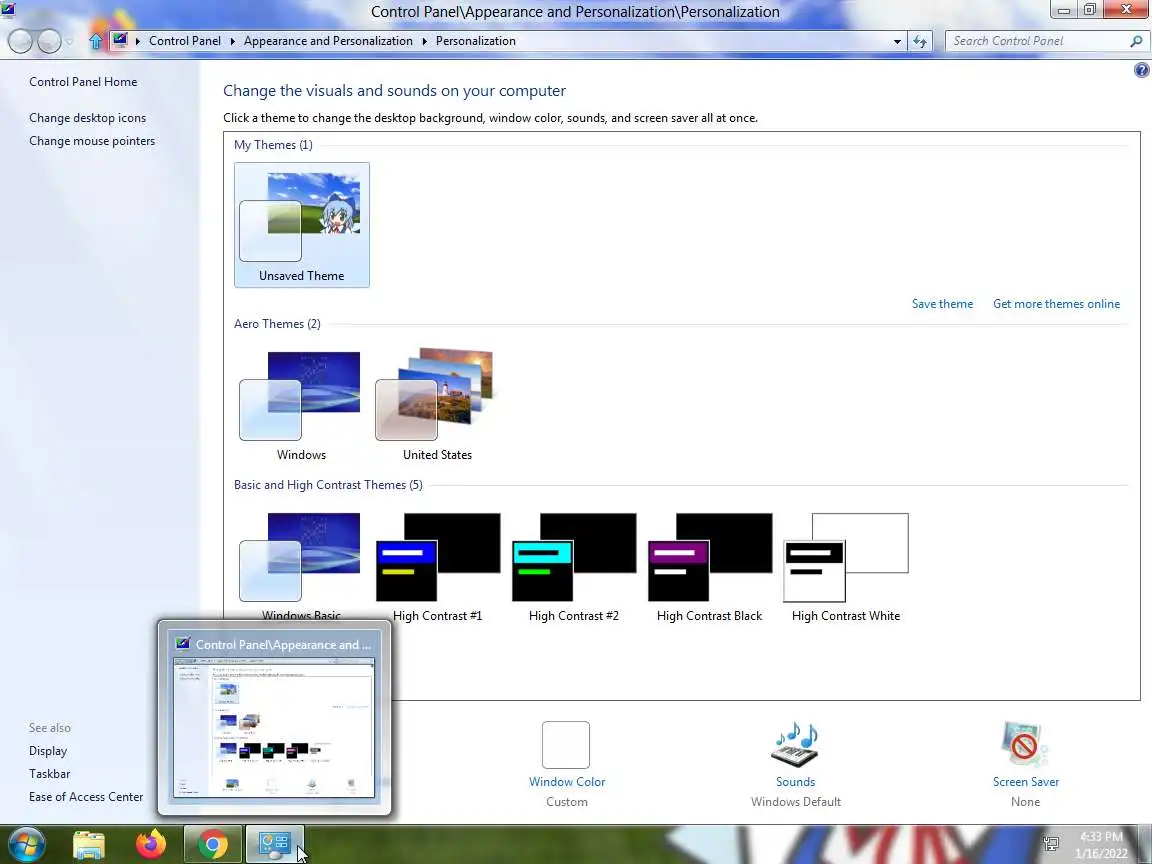The image size is (1152, 864).
Task: Open the Screen Saver icon
Action: (x=1026, y=744)
